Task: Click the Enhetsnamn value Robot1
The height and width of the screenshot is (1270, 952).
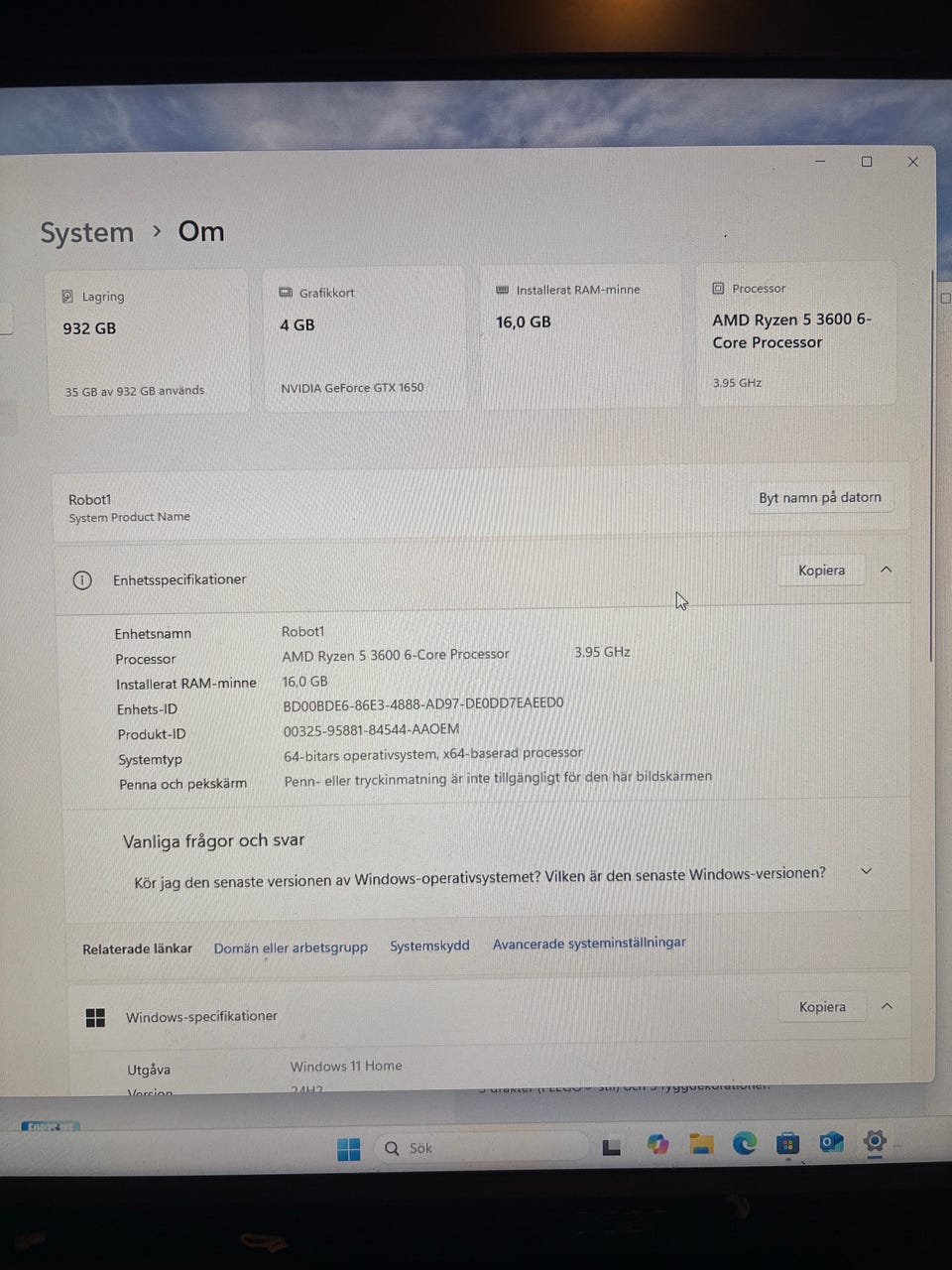Action: [x=302, y=632]
